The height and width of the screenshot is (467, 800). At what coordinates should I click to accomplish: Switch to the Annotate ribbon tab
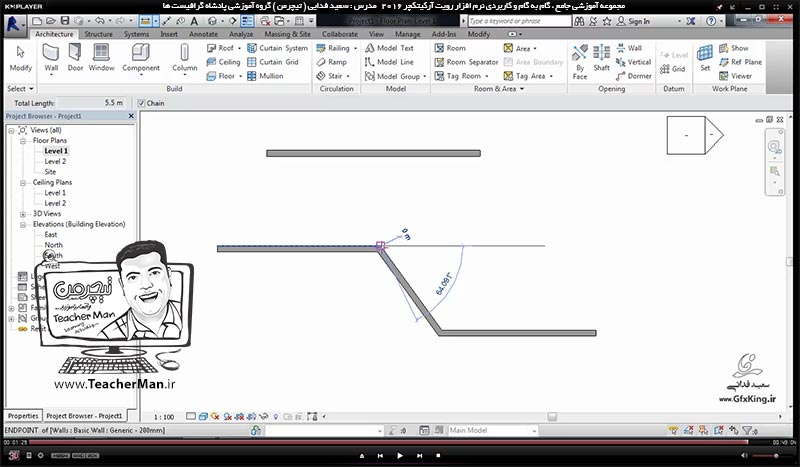[203, 34]
